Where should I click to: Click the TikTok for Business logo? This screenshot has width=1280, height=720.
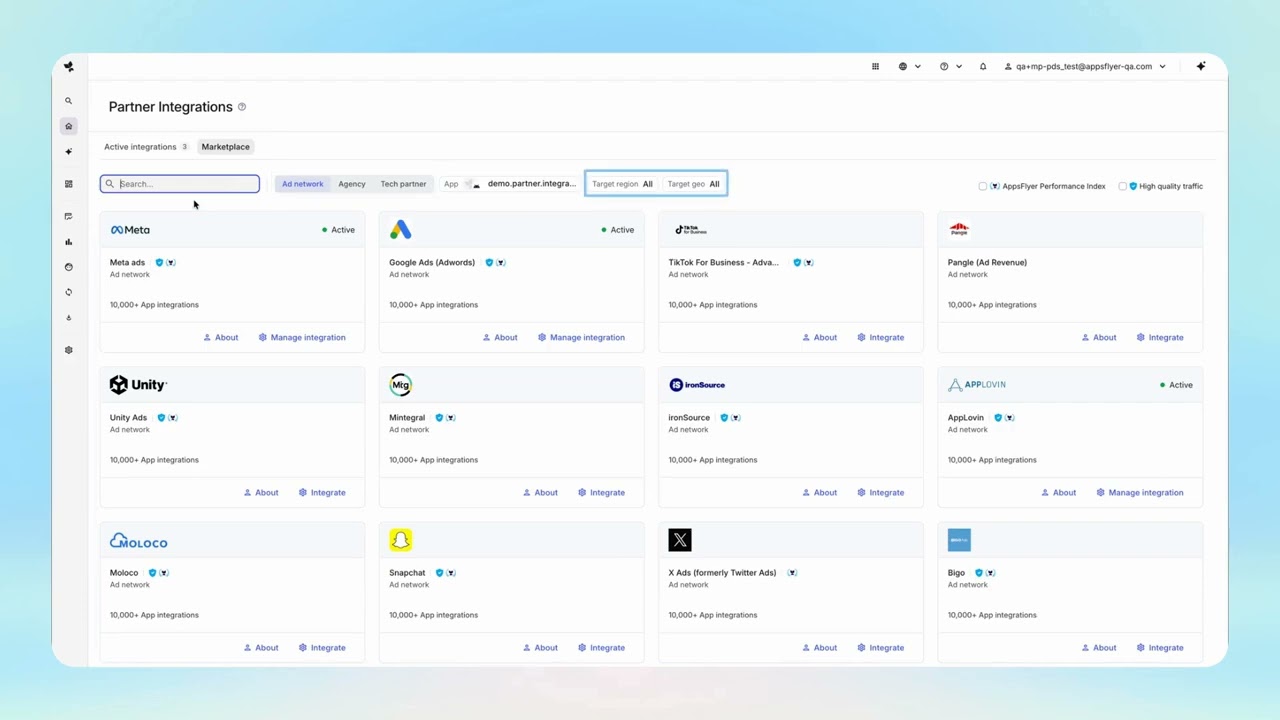(690, 230)
